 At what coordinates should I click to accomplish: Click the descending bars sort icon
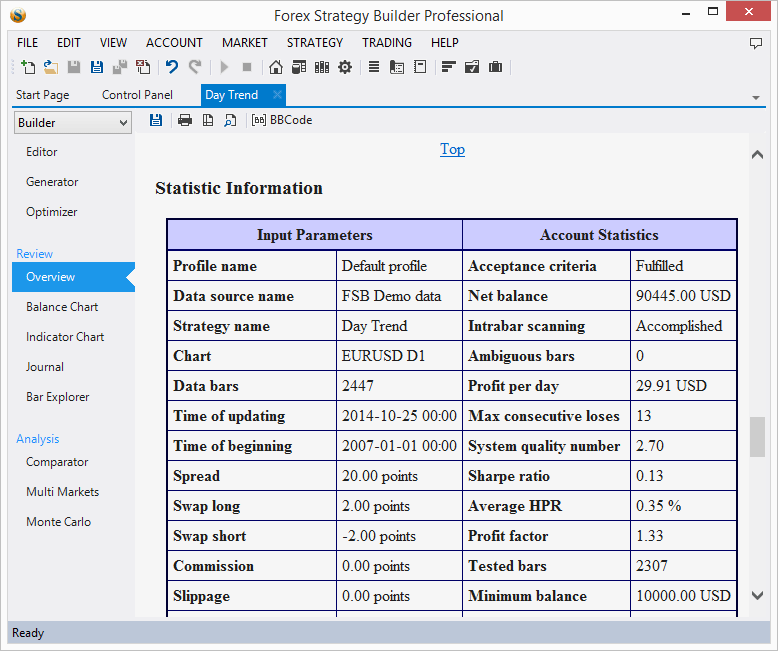[x=449, y=67]
